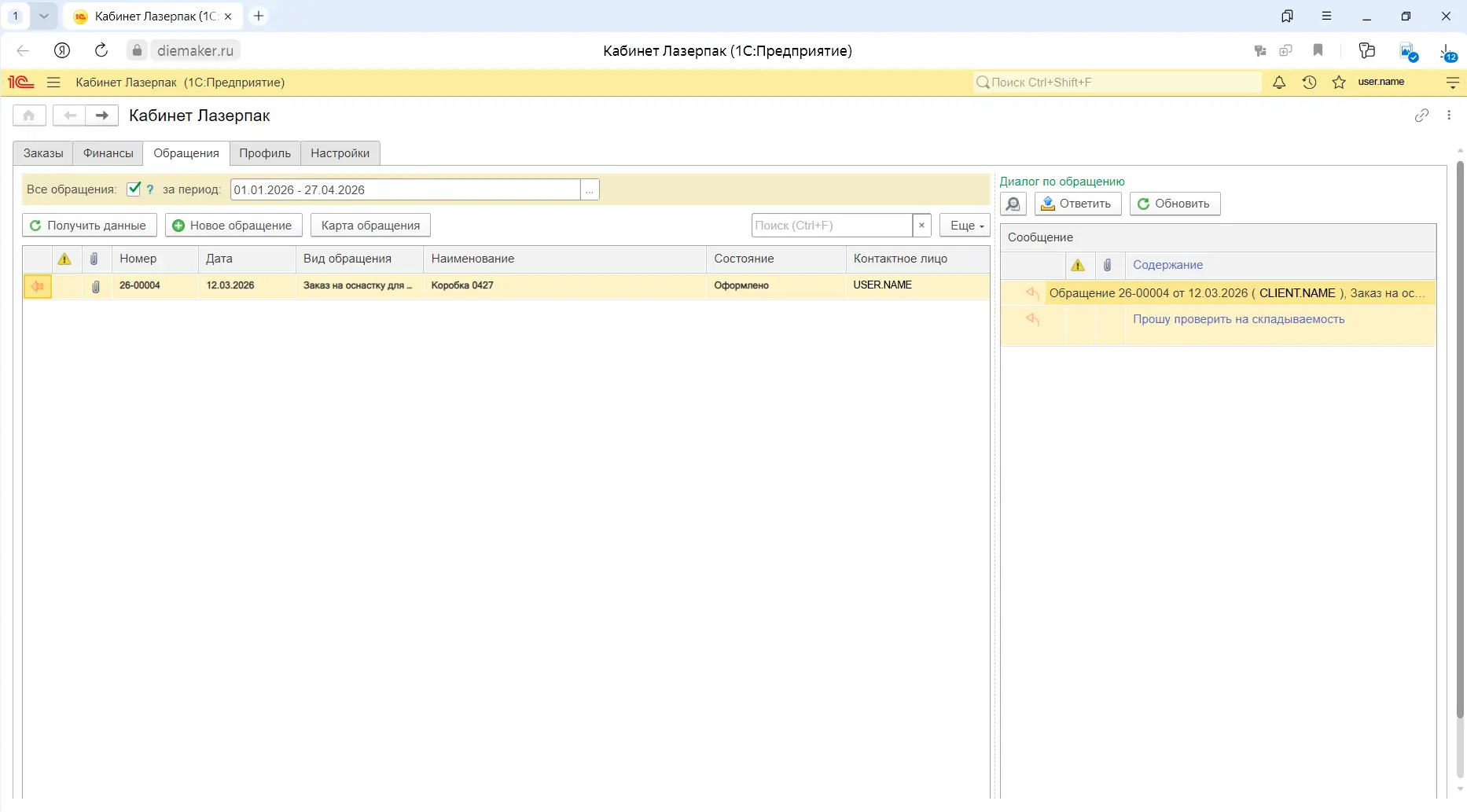Focus the "Поиск (Ctrl+F)" table search
This screenshot has width=1467, height=812.
832,226
